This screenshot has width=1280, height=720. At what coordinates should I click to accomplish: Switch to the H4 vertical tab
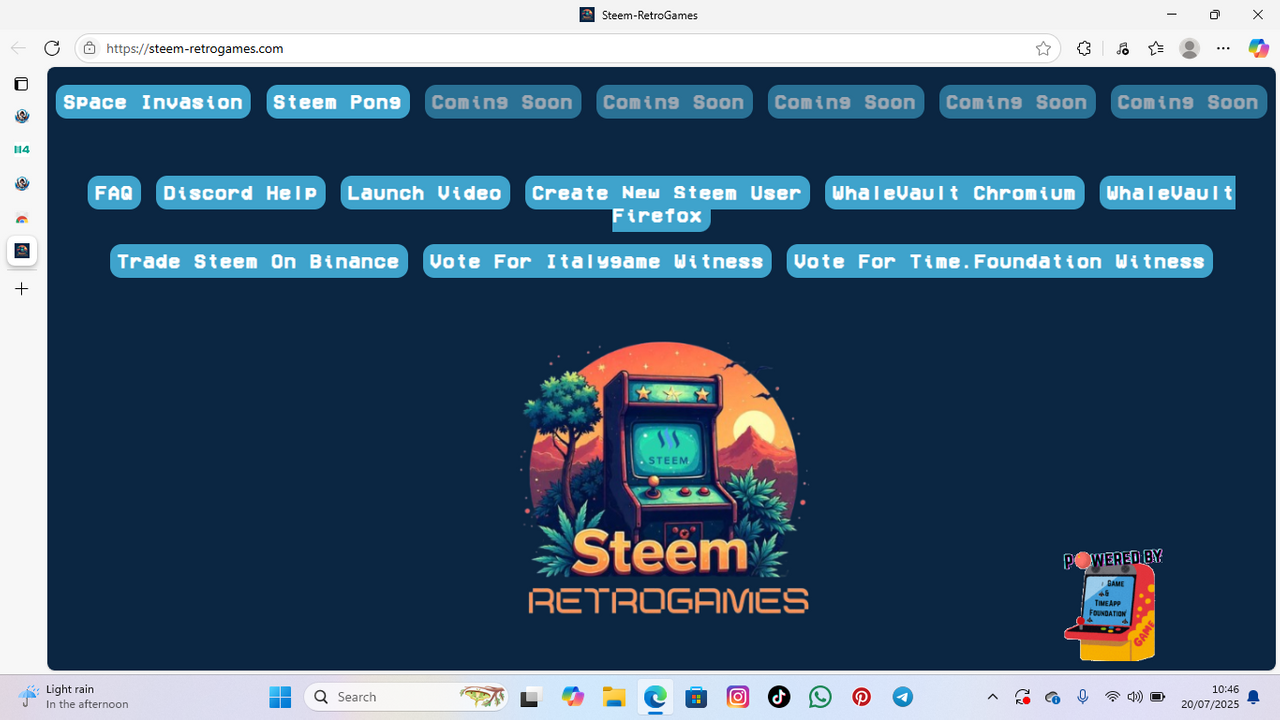[21, 150]
